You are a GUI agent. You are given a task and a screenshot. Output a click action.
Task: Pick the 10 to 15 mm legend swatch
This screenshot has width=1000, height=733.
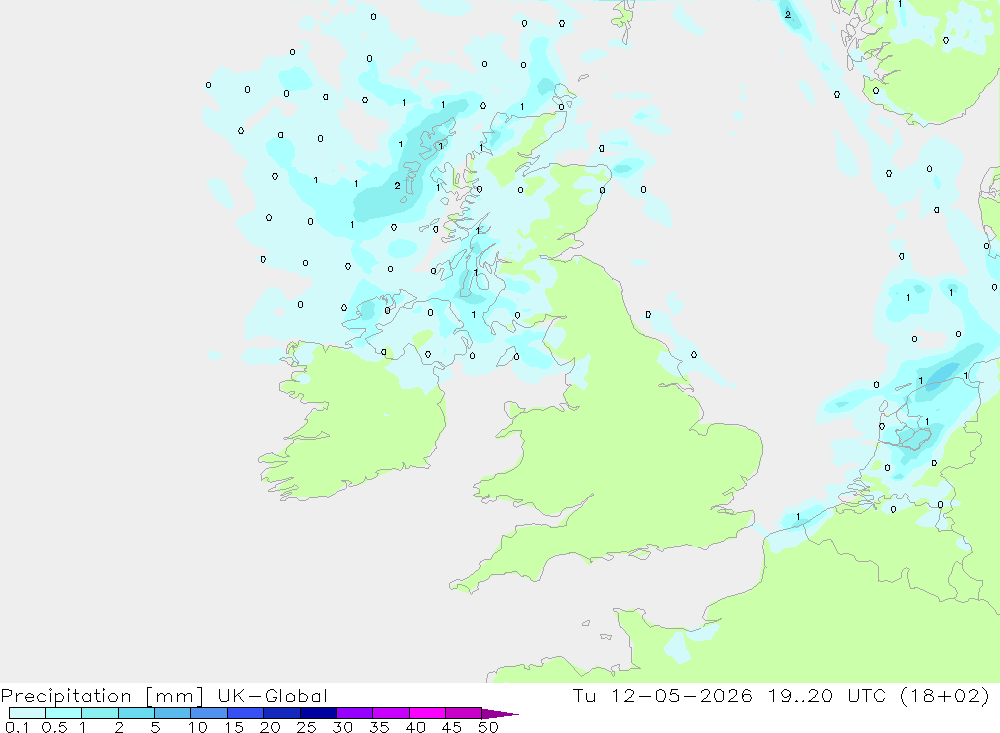(209, 713)
